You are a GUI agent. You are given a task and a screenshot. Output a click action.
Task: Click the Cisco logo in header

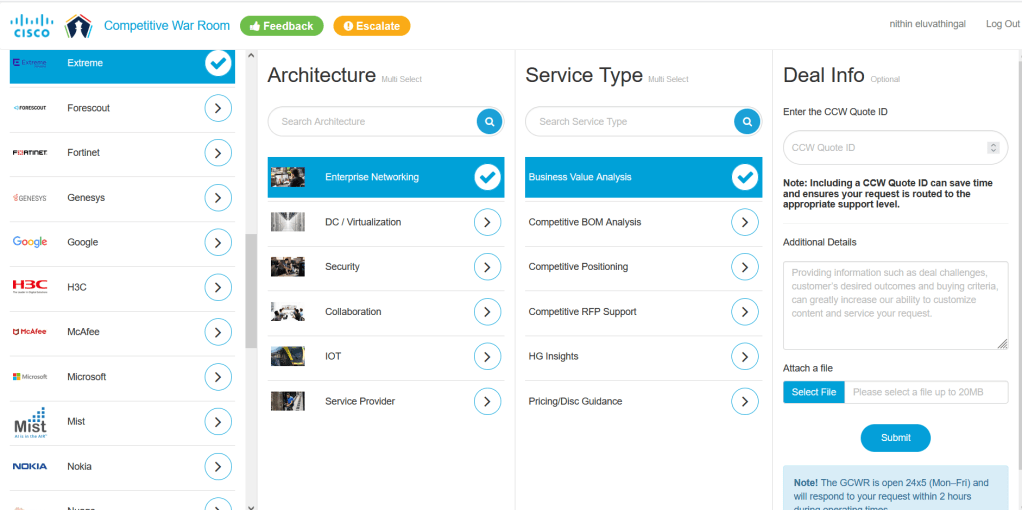pos(32,26)
